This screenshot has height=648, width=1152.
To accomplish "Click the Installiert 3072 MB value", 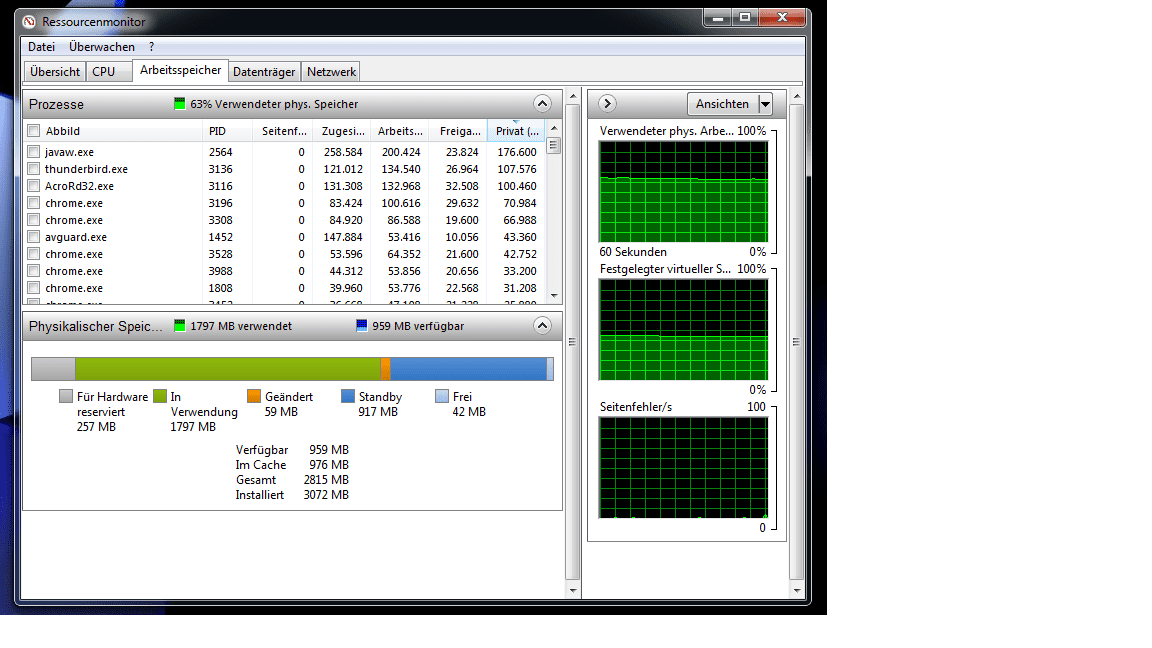I will (x=326, y=494).
